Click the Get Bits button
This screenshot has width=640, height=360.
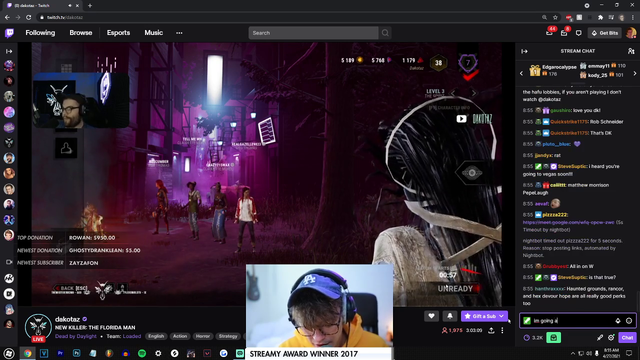coord(605,33)
